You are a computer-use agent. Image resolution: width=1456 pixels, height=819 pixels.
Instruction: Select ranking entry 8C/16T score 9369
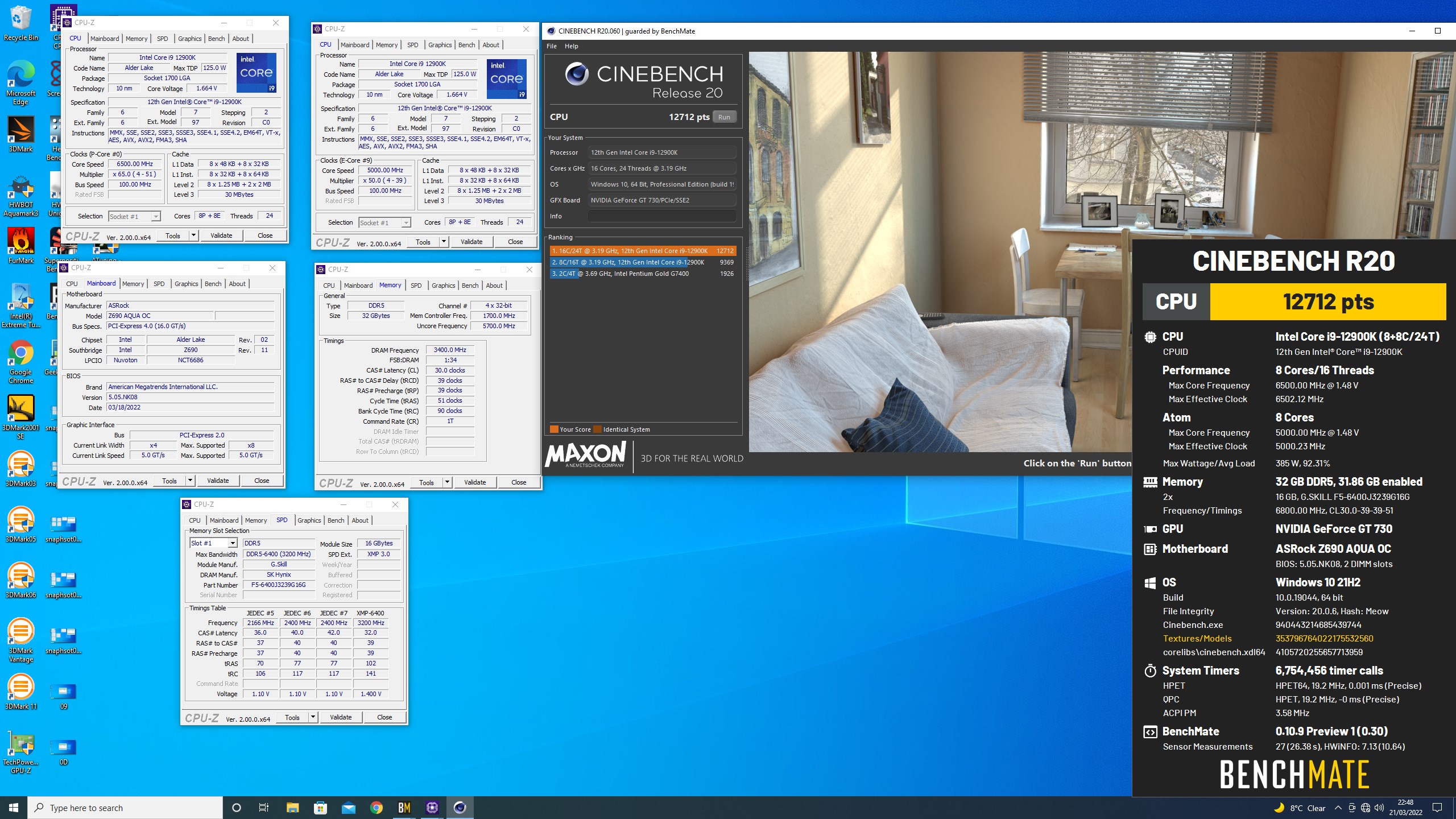[x=643, y=262]
